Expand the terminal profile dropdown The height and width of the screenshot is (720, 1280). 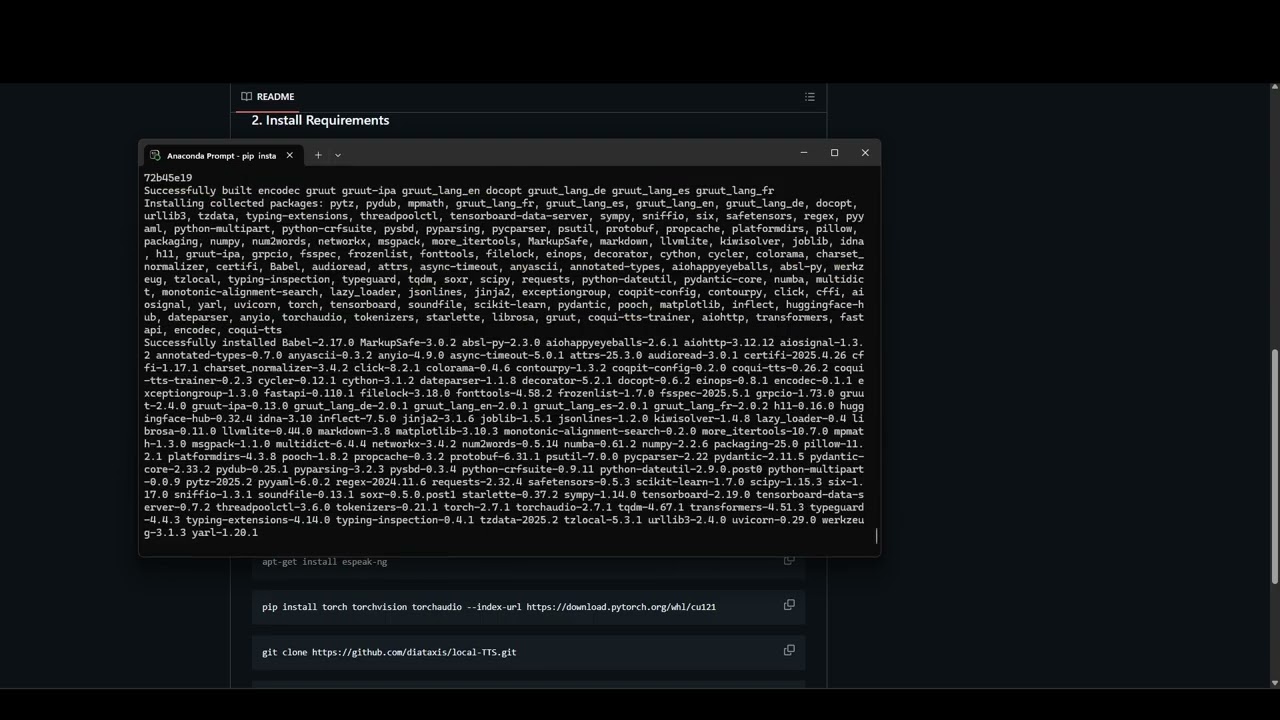(x=337, y=156)
